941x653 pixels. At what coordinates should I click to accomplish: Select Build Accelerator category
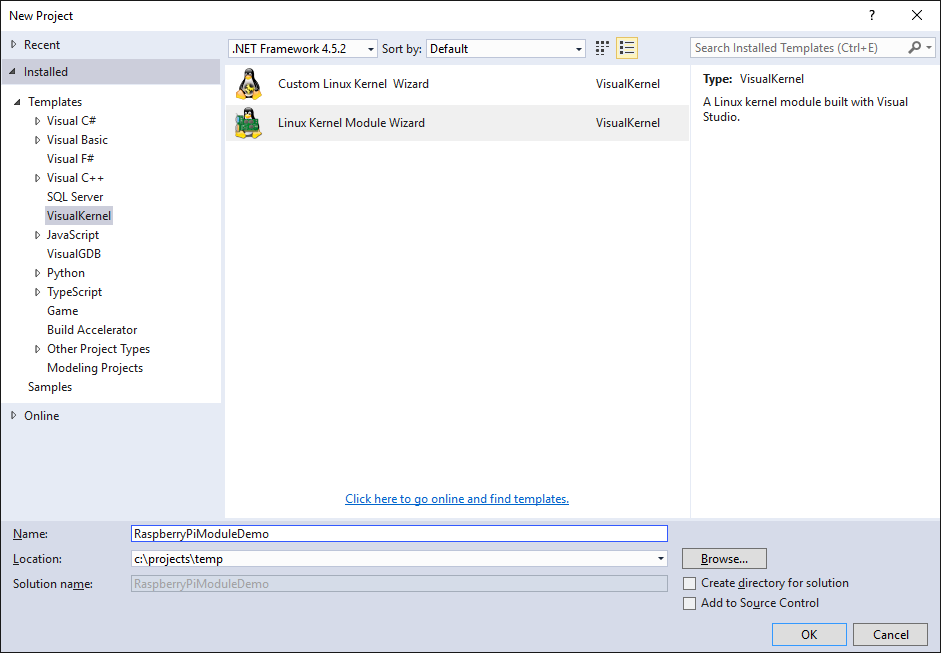tap(92, 330)
